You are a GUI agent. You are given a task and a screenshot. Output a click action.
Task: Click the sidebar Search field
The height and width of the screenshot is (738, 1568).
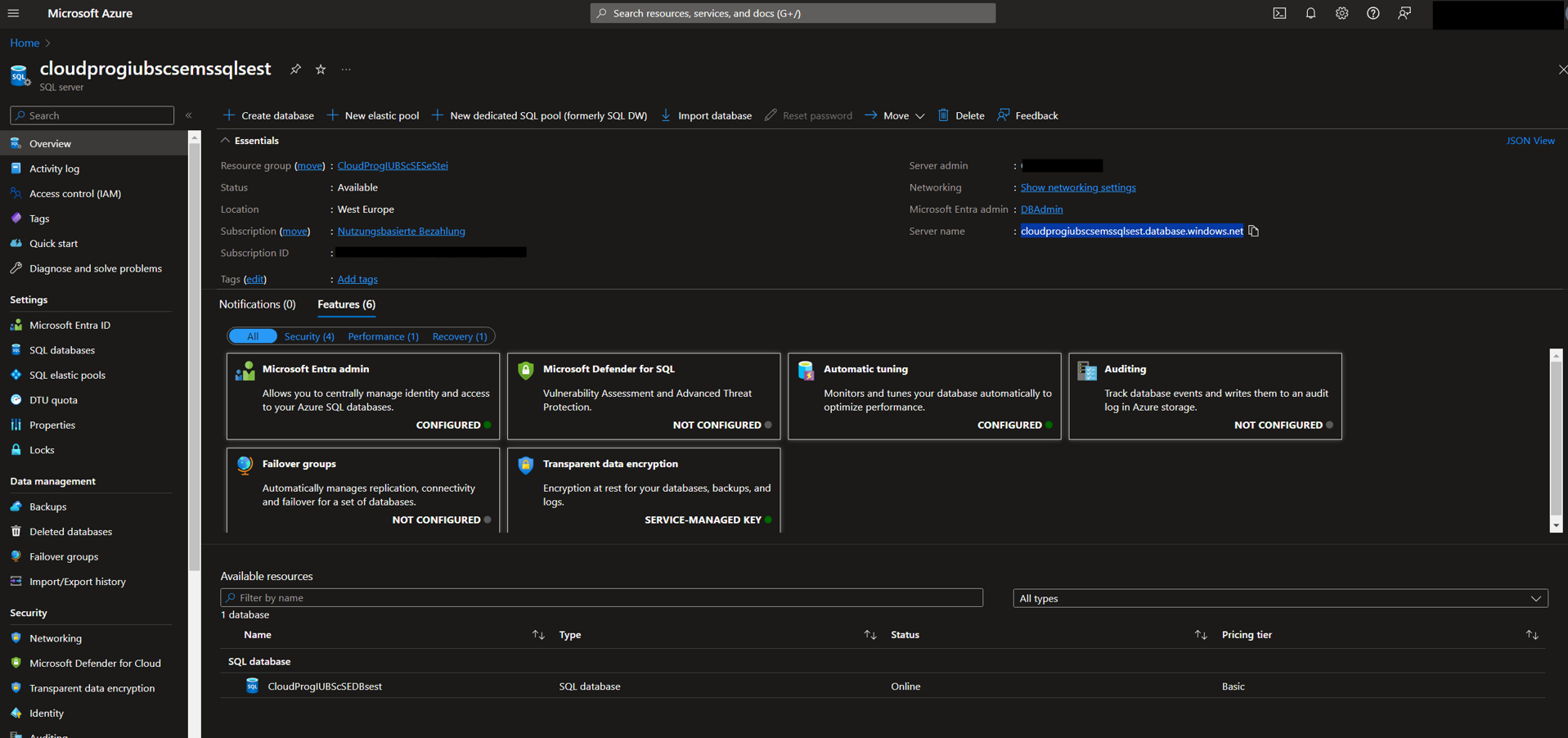(92, 115)
